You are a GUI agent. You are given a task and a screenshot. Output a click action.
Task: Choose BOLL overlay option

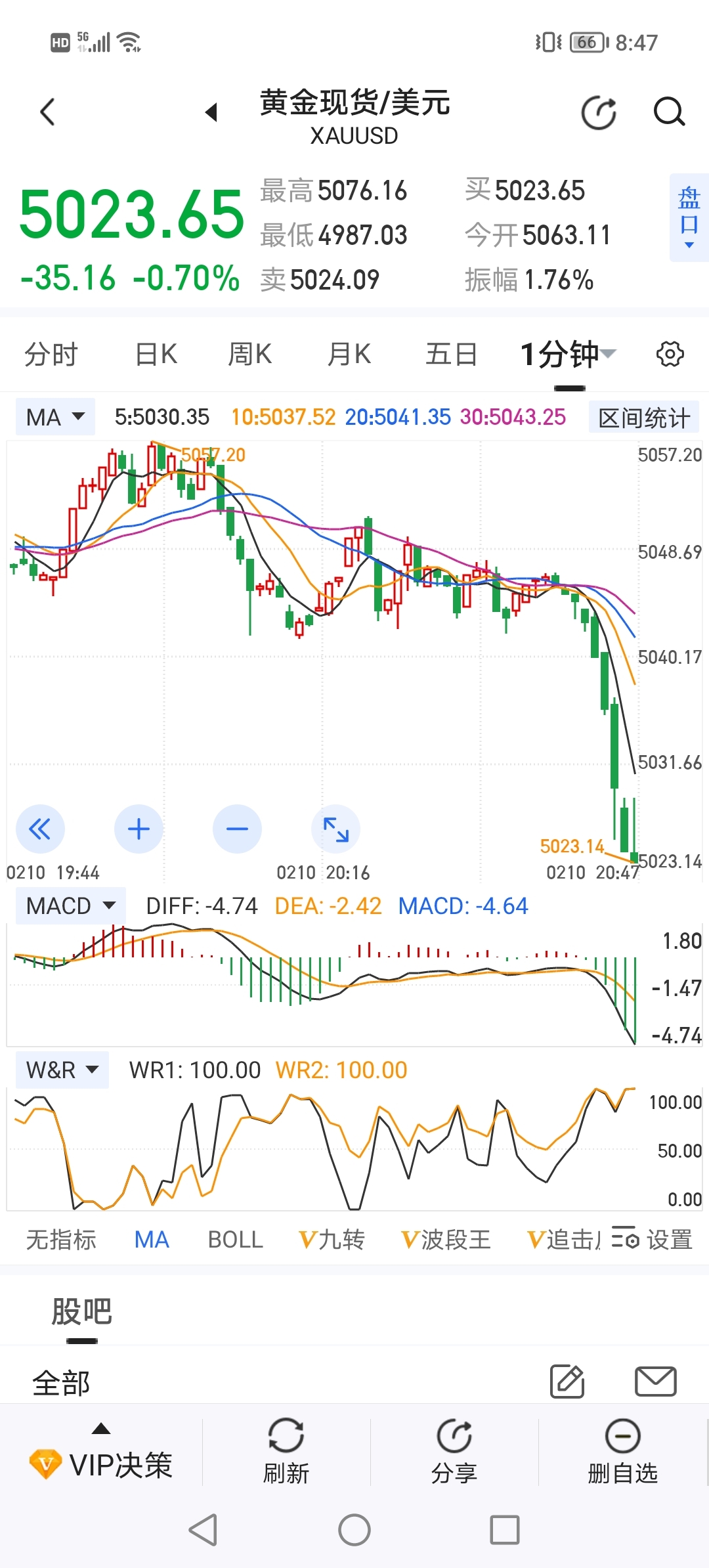[x=235, y=1240]
